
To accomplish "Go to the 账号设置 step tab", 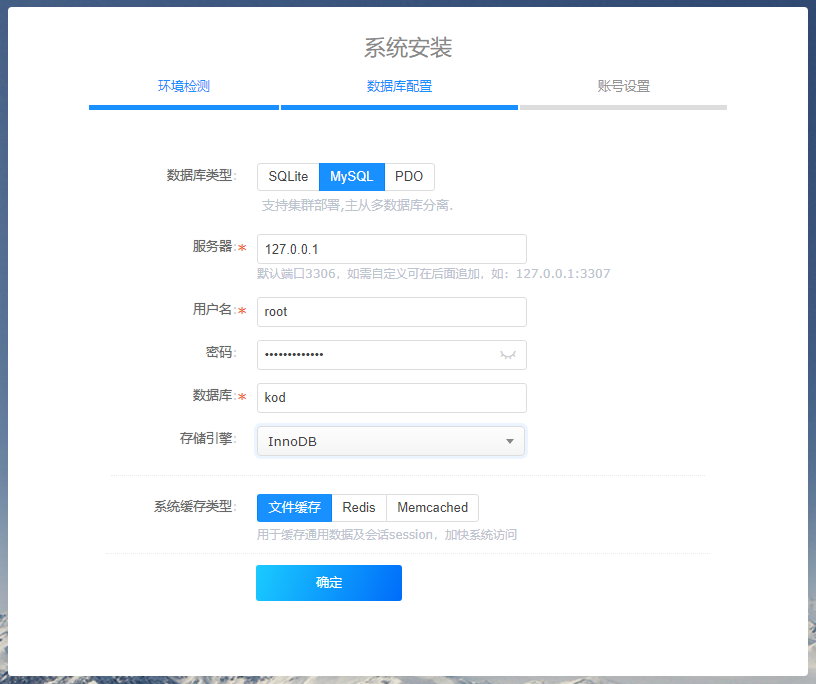I will coord(623,86).
